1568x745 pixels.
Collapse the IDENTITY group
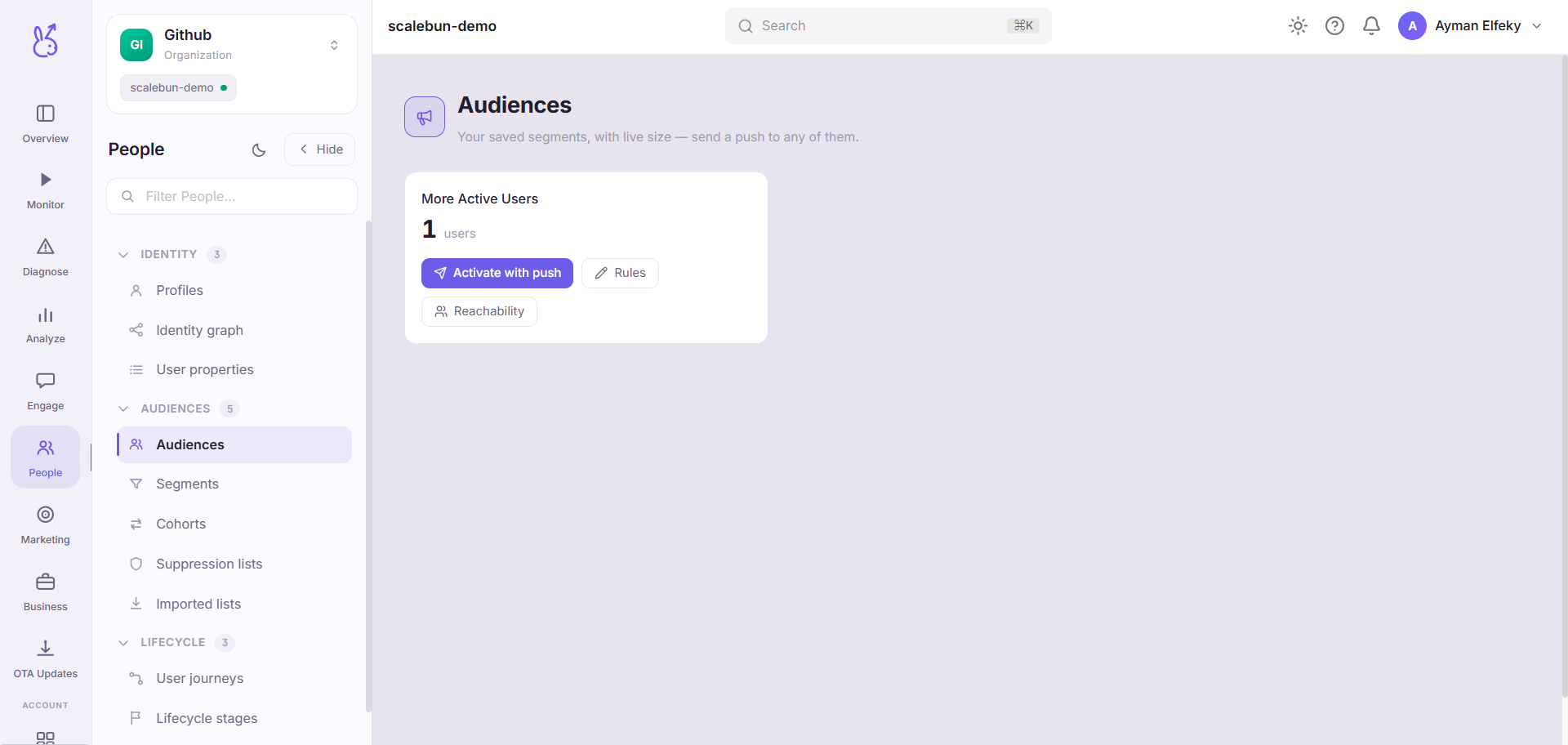pyautogui.click(x=123, y=255)
